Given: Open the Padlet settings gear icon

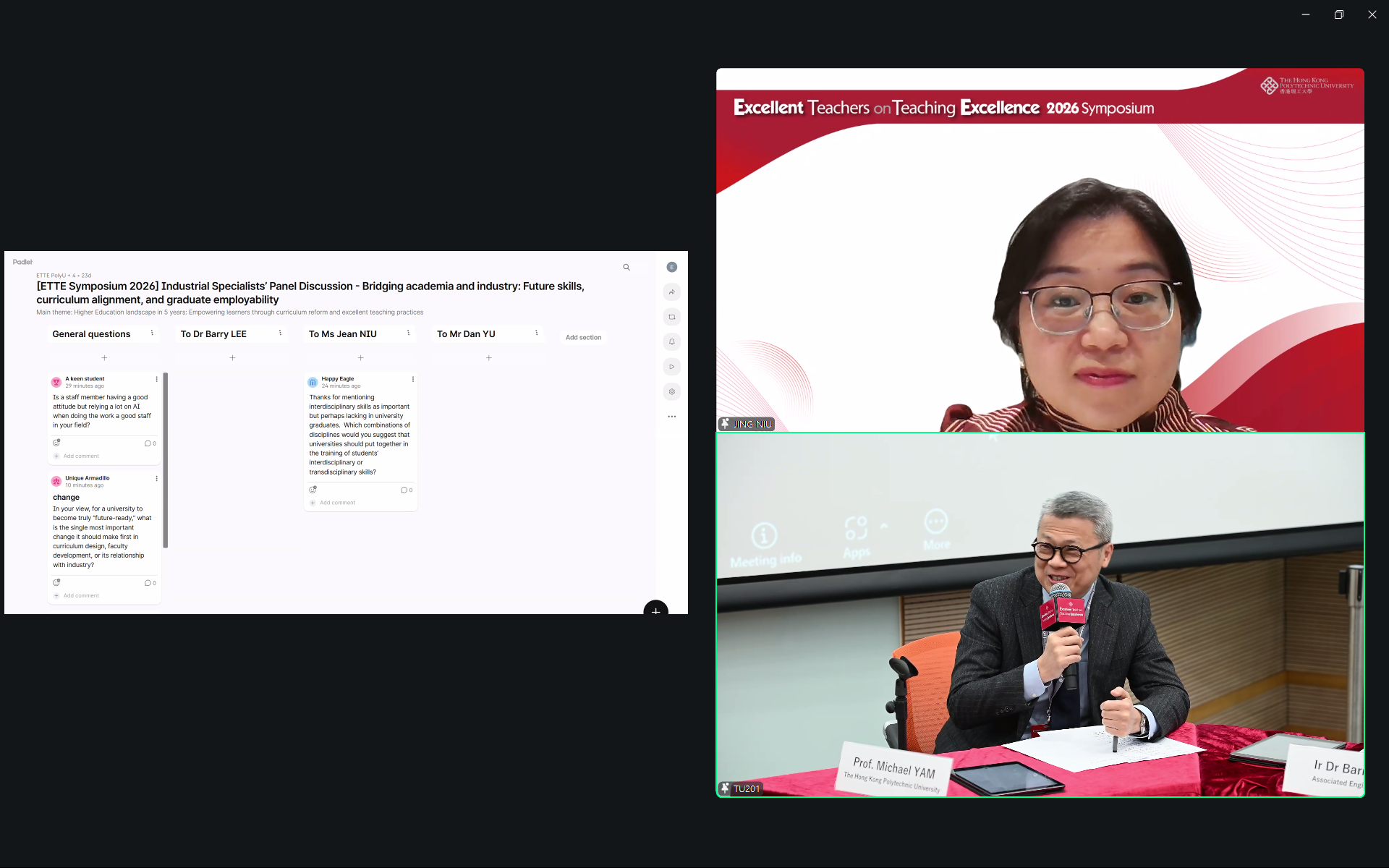Looking at the screenshot, I should click(671, 392).
